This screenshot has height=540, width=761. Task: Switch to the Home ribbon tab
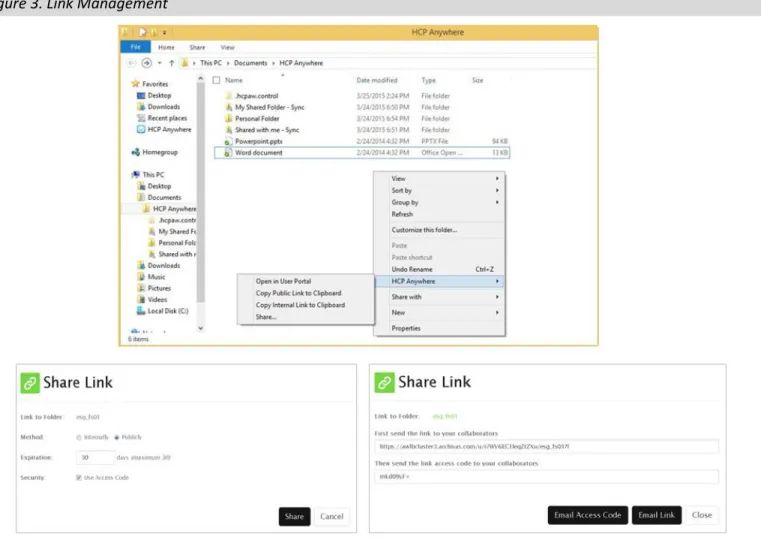[166, 48]
